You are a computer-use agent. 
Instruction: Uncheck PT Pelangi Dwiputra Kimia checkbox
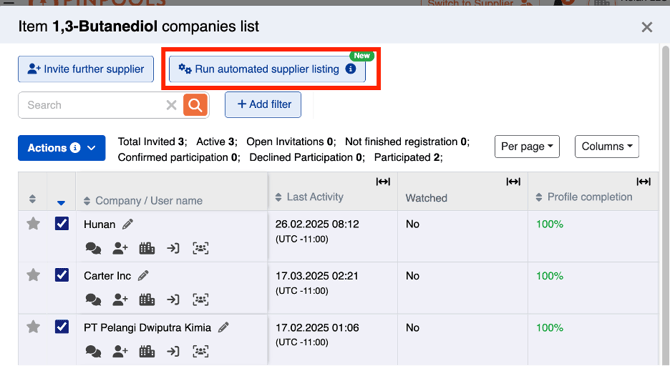(62, 327)
